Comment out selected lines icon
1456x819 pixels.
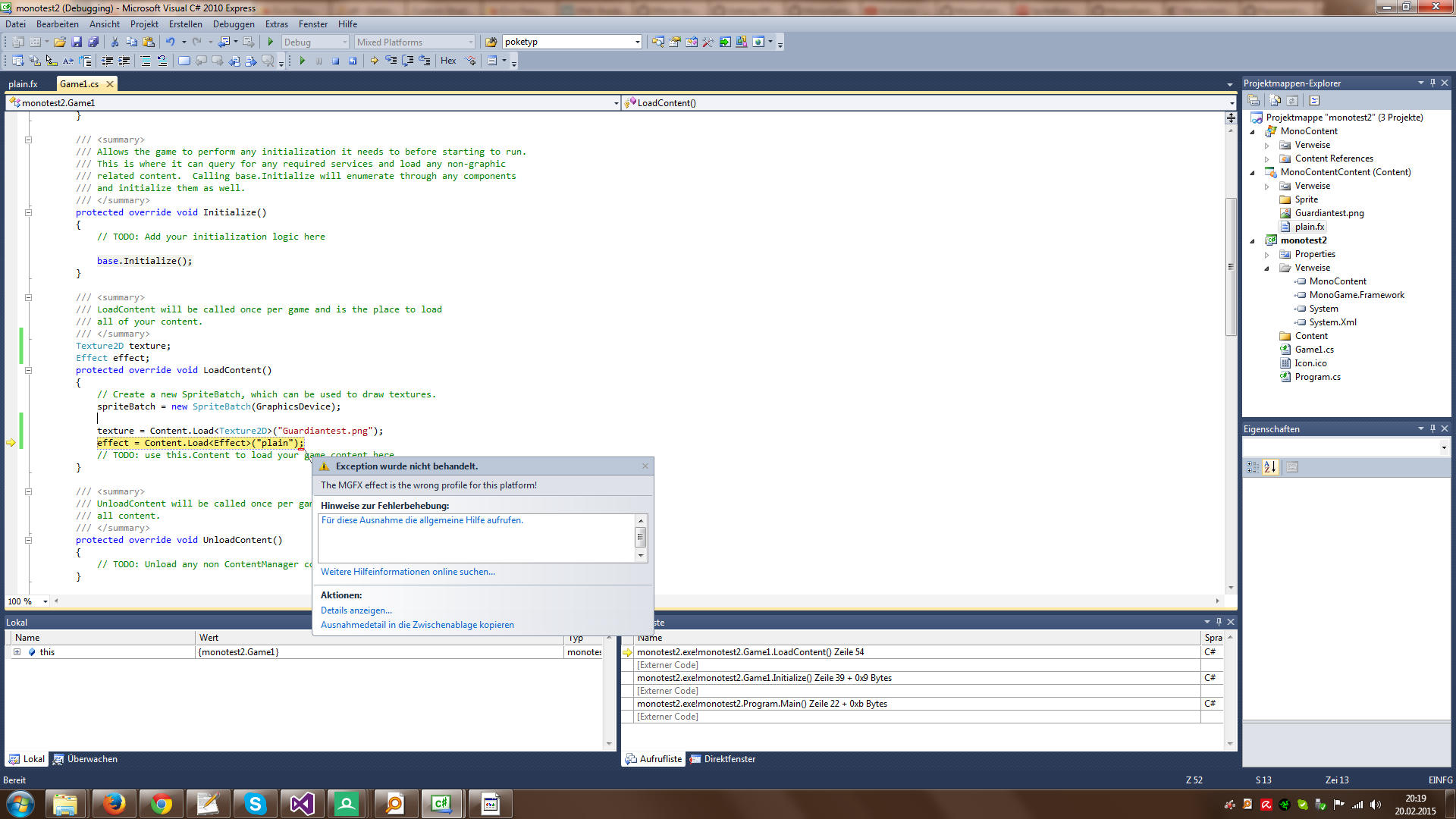(146, 61)
